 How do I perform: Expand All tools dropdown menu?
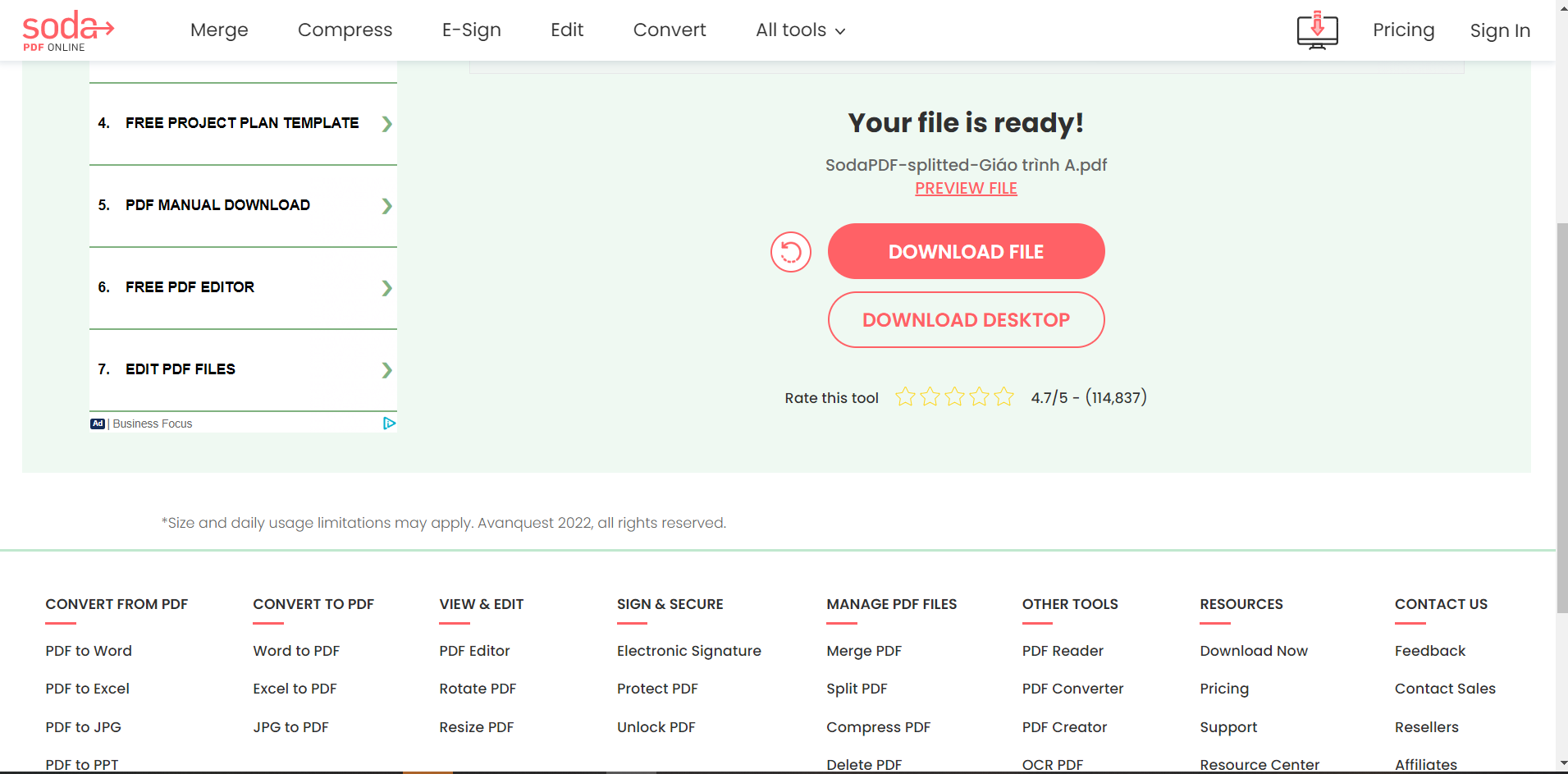click(x=801, y=30)
